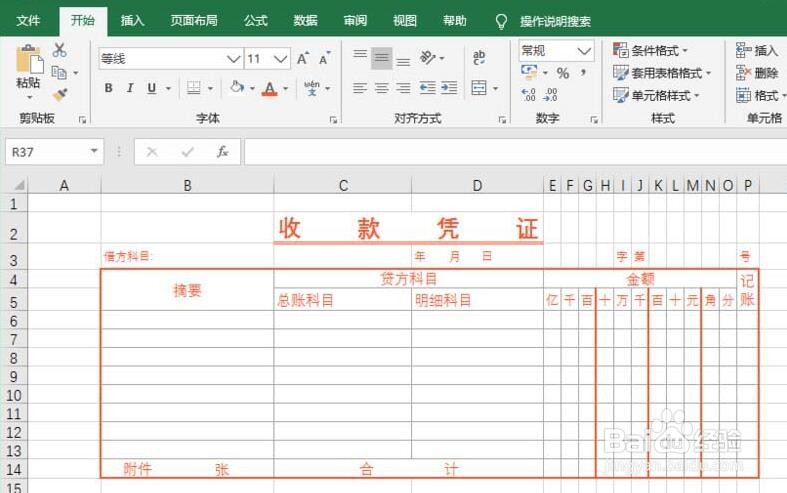Open 文件 menu
787x493 pixels.
pos(28,21)
